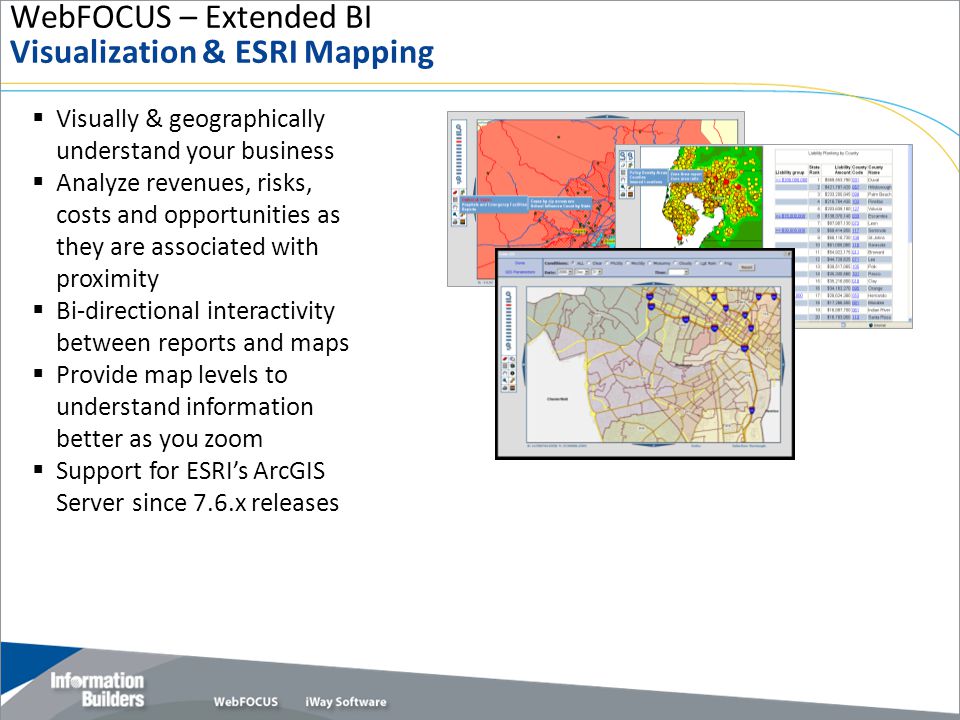Click zoom-out magnifier in red map window
960x720 pixels.
click(459, 179)
